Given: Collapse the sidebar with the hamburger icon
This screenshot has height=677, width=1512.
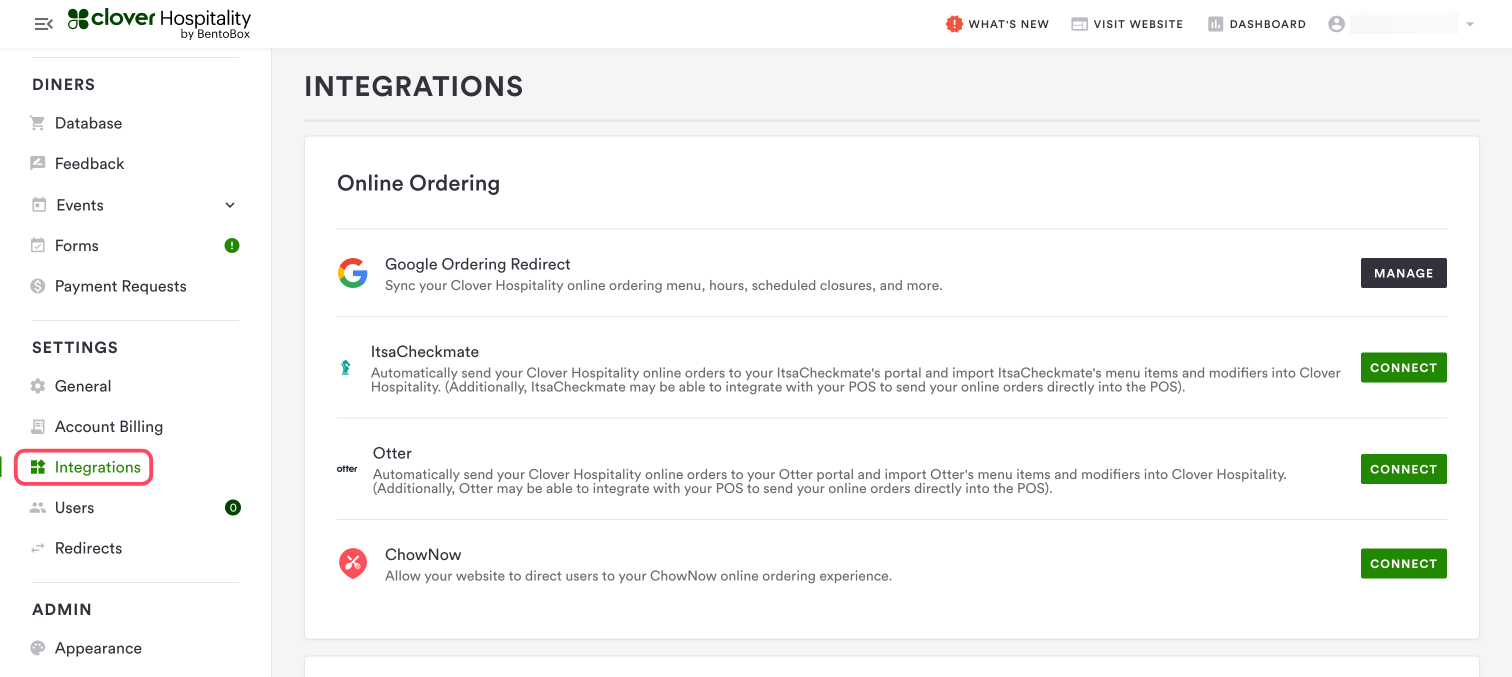Looking at the screenshot, I should pyautogui.click(x=43, y=24).
